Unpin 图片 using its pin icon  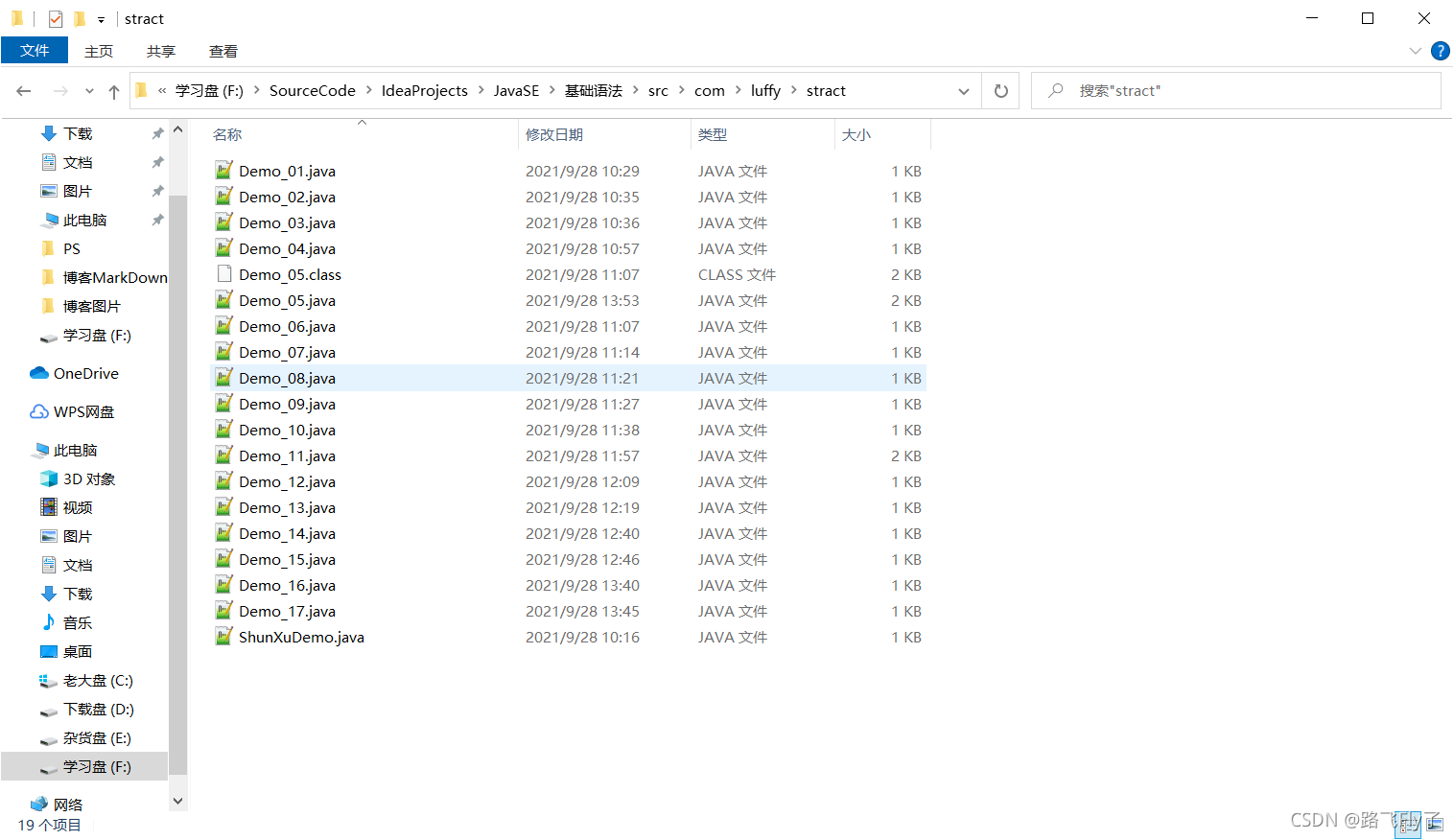(157, 191)
